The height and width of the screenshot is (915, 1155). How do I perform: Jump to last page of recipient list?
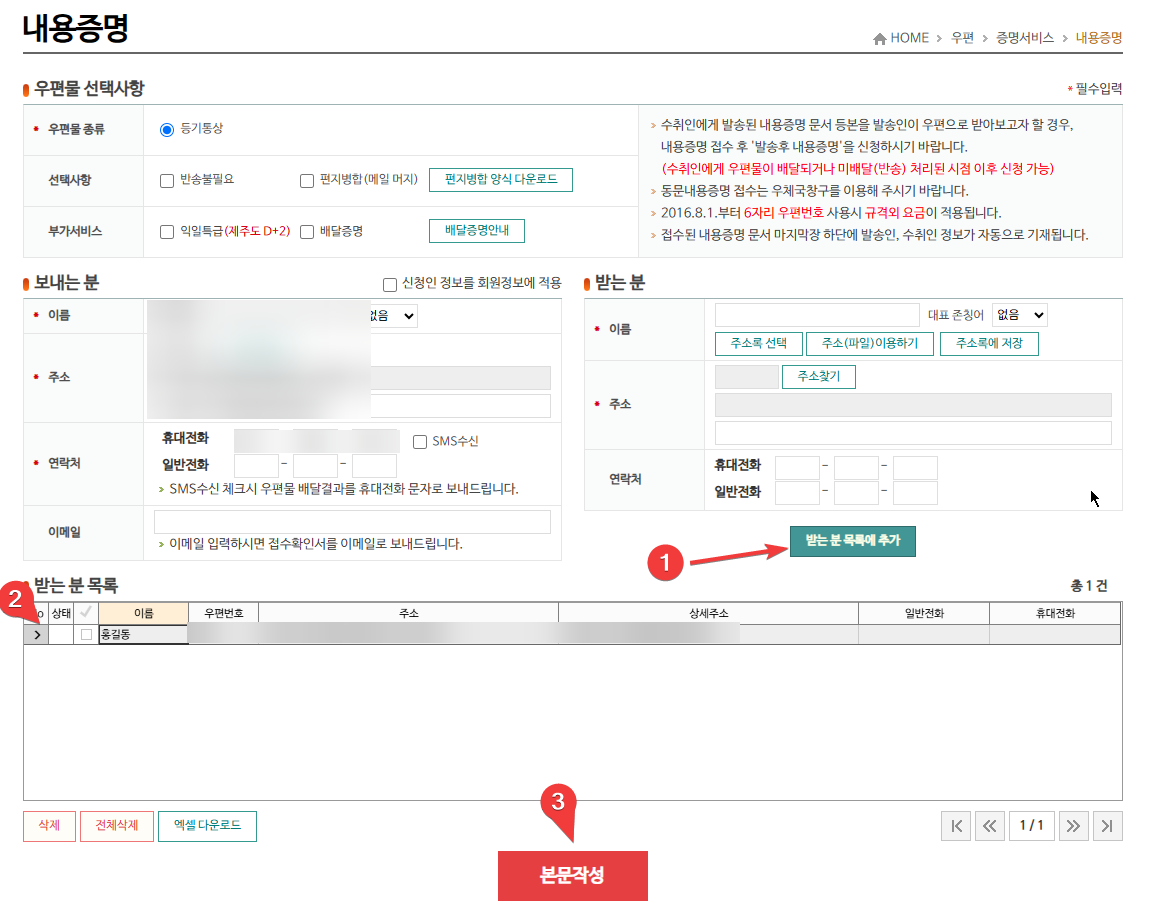pyautogui.click(x=1107, y=826)
